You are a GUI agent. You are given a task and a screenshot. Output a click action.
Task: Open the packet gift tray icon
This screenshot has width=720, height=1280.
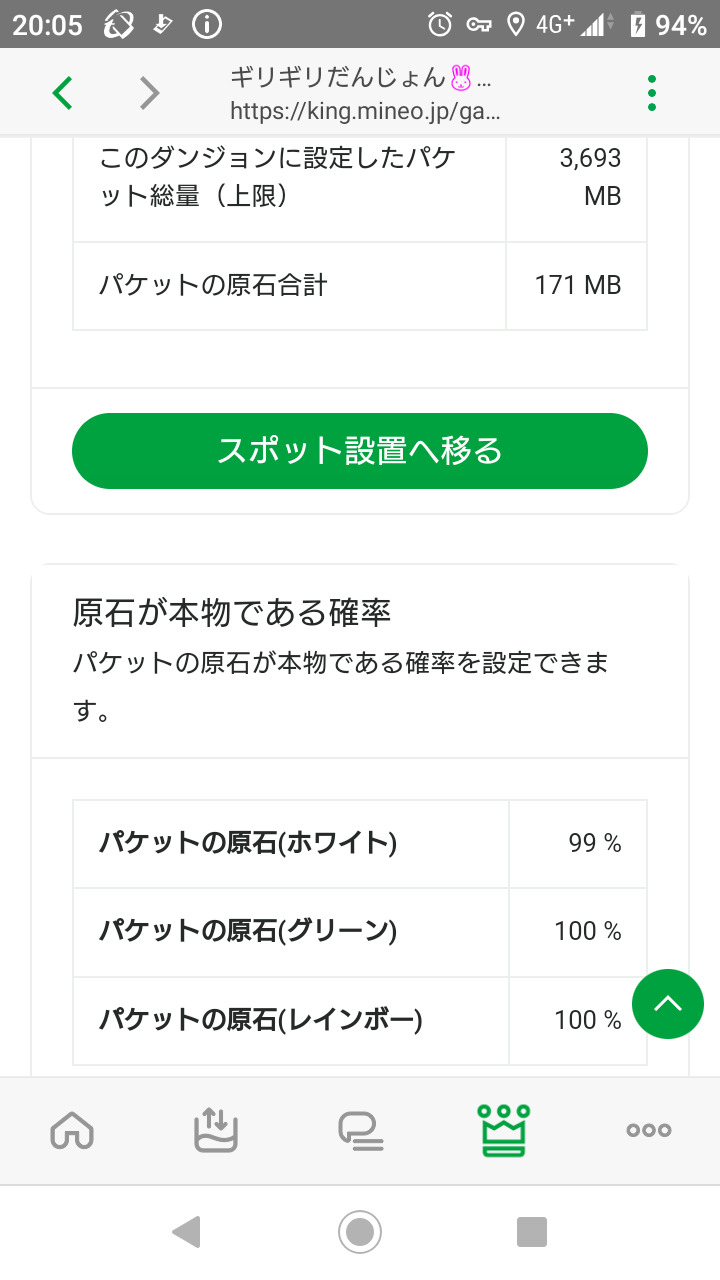tap(216, 1130)
